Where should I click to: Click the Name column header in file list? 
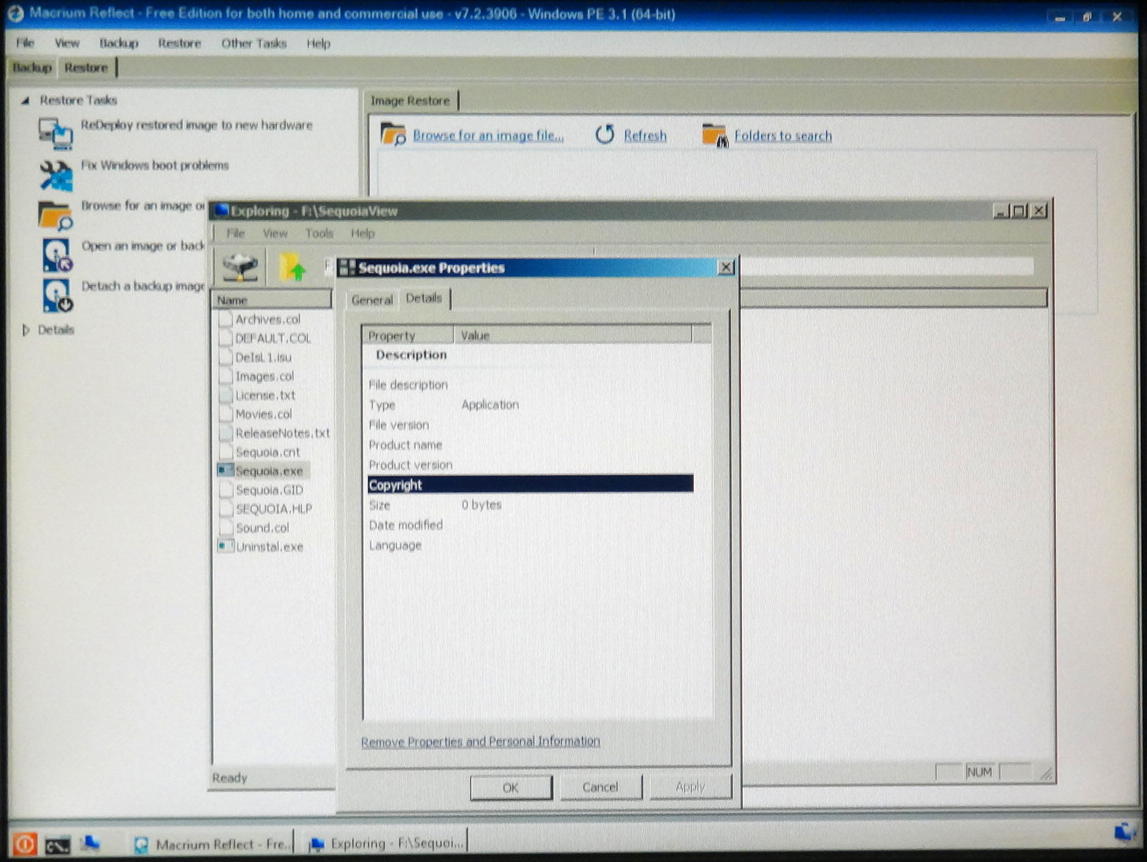click(x=271, y=300)
